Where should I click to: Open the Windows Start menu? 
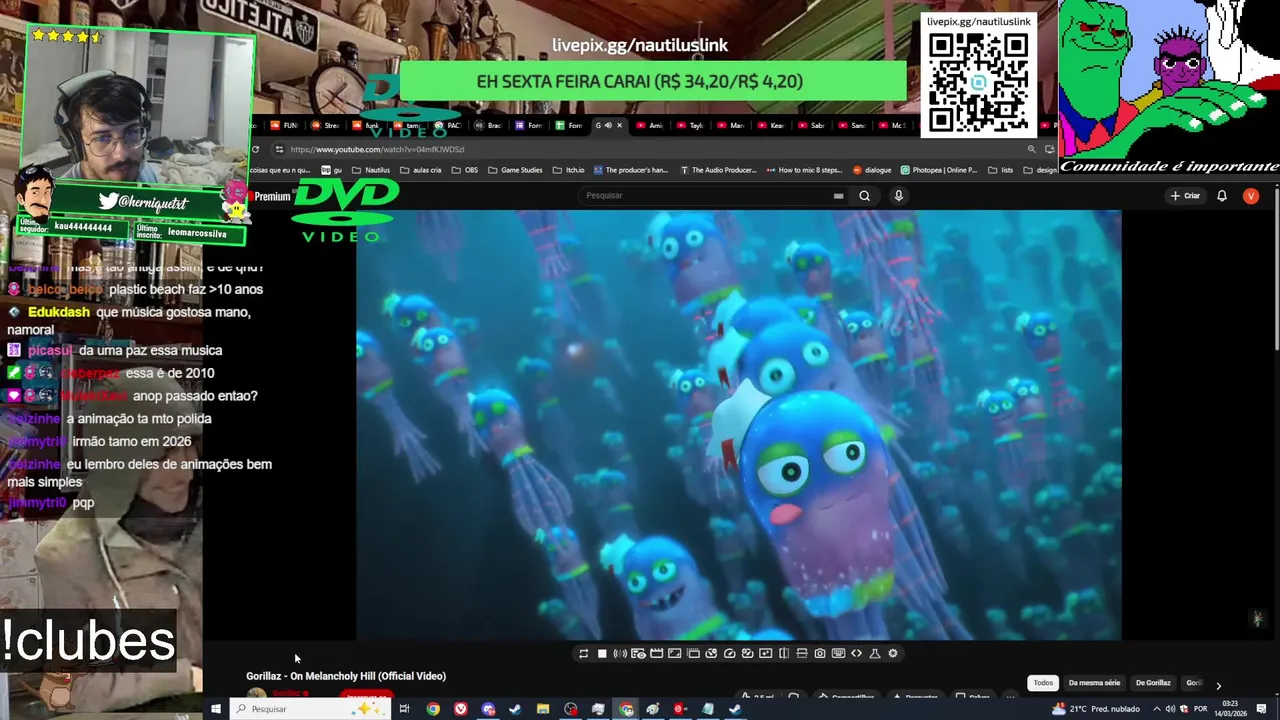point(215,709)
